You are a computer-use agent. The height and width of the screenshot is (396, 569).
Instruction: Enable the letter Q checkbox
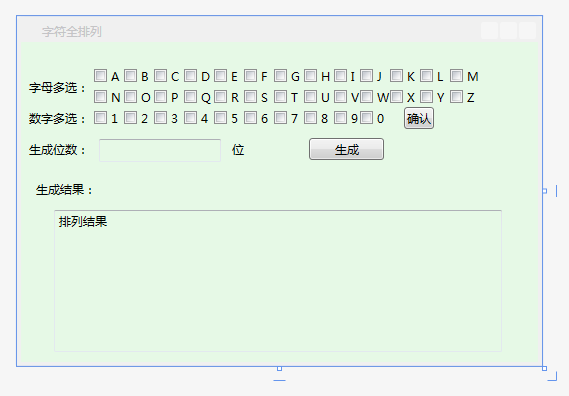pyautogui.click(x=191, y=97)
